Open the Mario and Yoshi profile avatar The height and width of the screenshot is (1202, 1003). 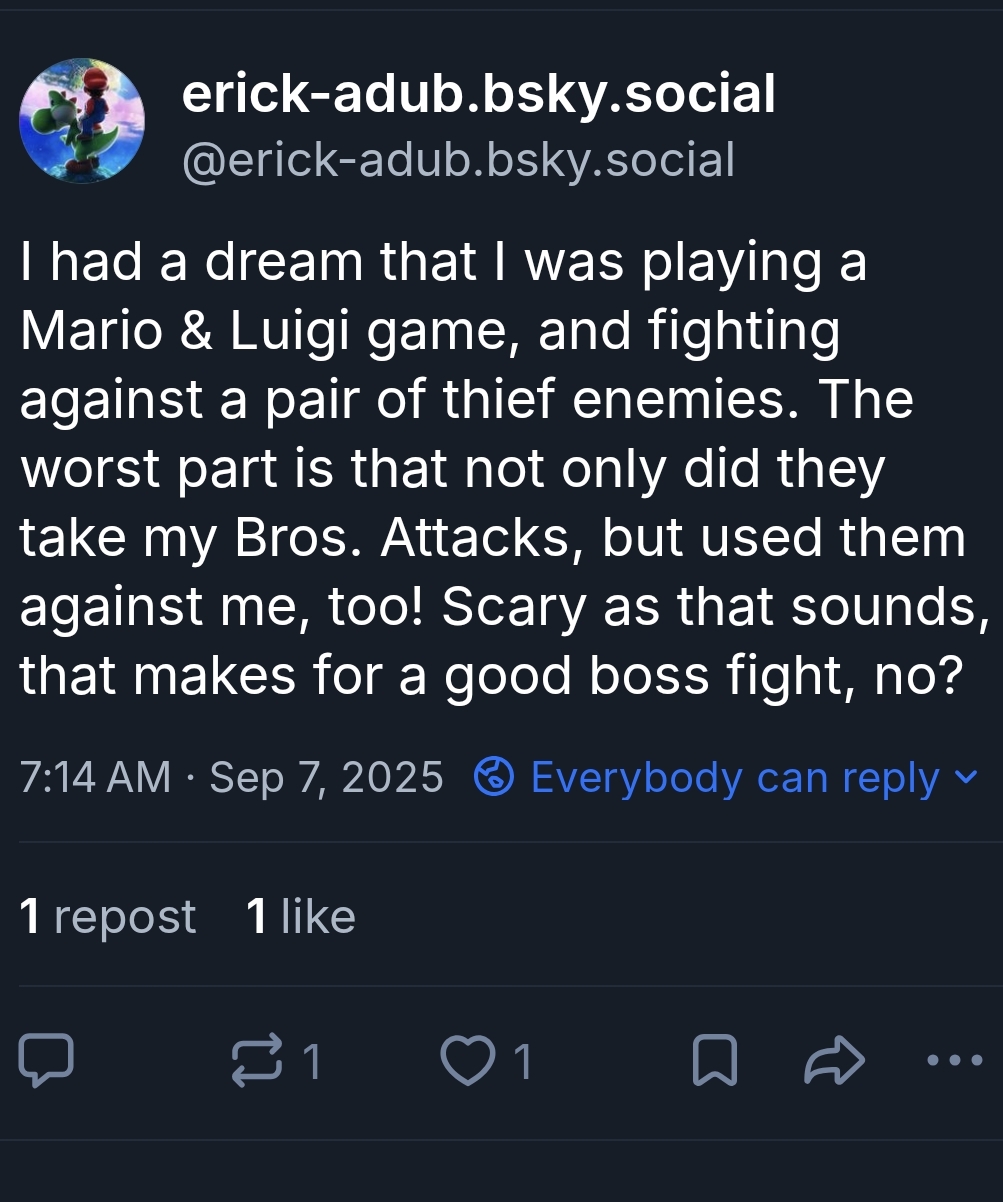[x=82, y=121]
